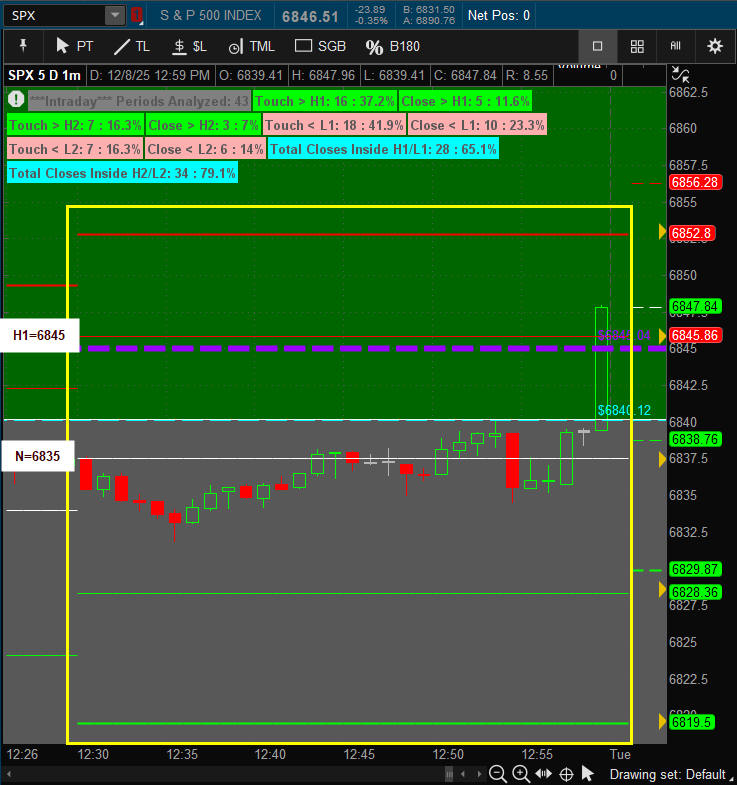Select the TL trendline tool

131,46
